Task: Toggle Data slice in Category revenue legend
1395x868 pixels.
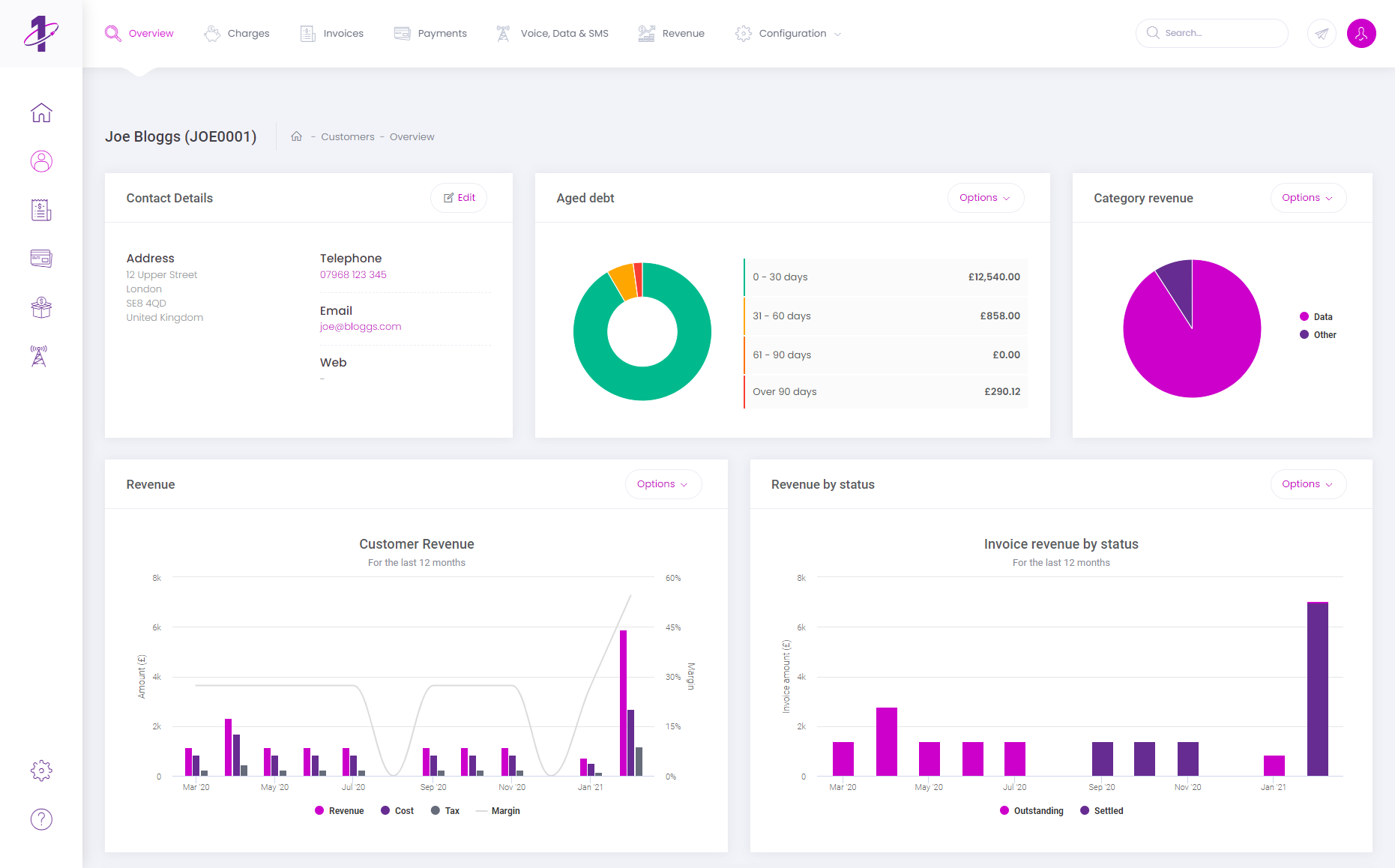Action: (1316, 317)
